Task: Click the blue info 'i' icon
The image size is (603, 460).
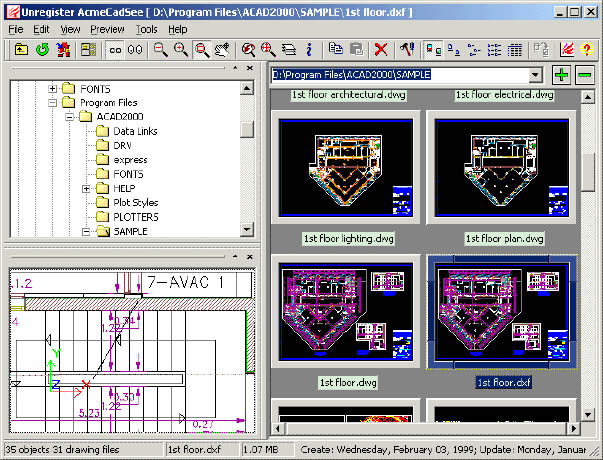Action: tap(309, 50)
